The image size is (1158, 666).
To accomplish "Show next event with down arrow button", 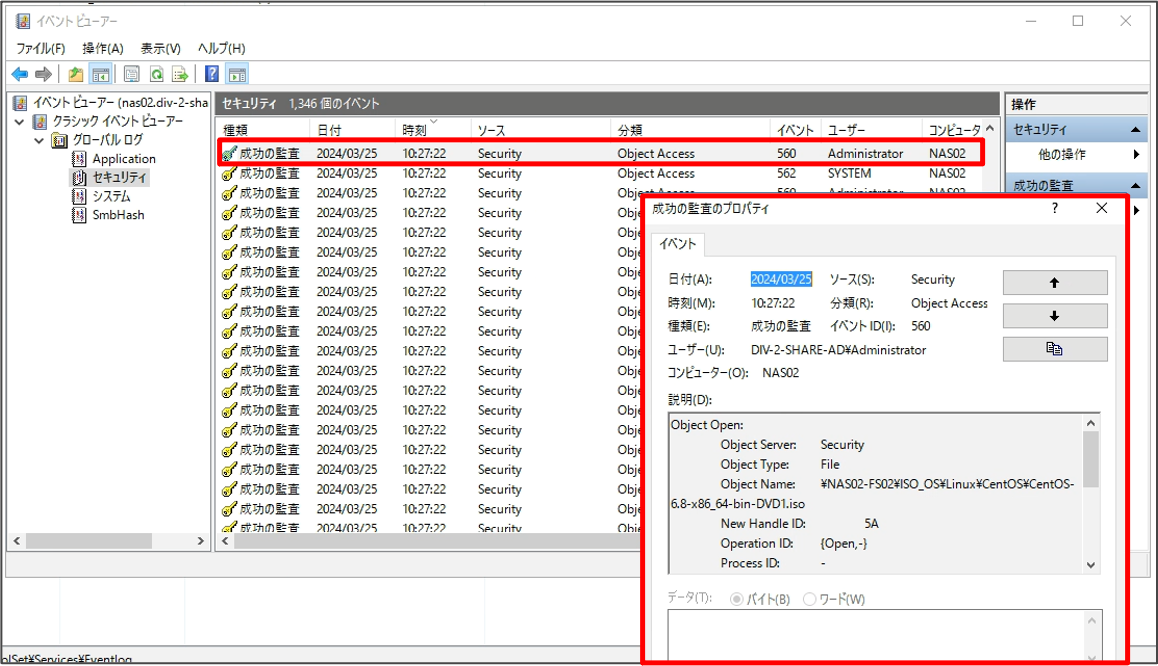I will click(1054, 316).
